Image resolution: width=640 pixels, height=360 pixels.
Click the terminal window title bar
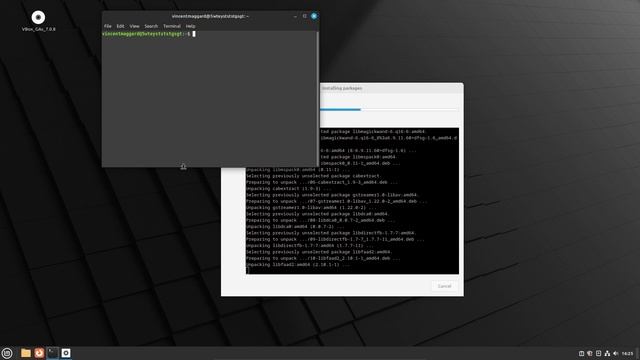point(210,16)
